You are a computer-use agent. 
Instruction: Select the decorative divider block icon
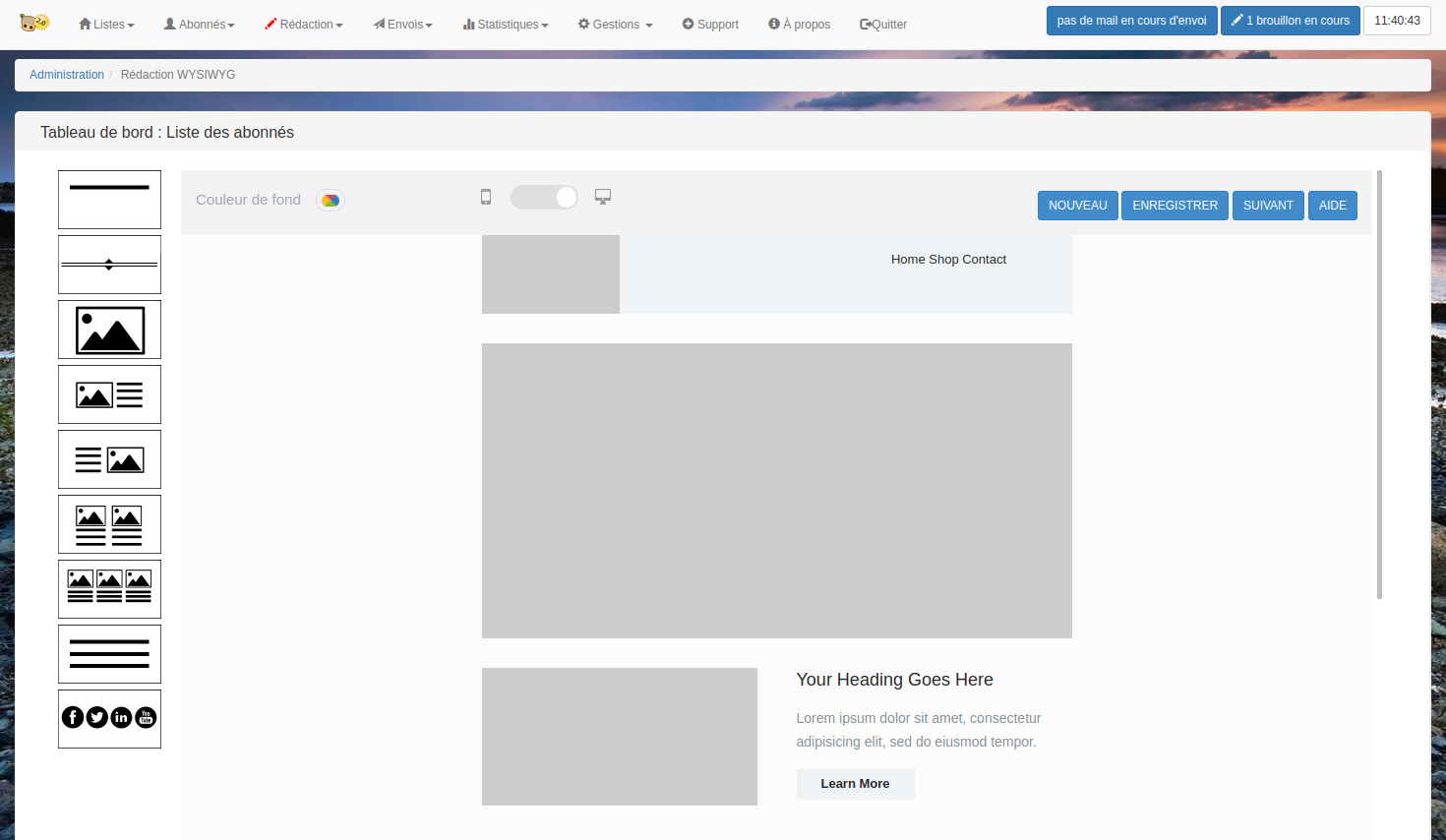(109, 265)
